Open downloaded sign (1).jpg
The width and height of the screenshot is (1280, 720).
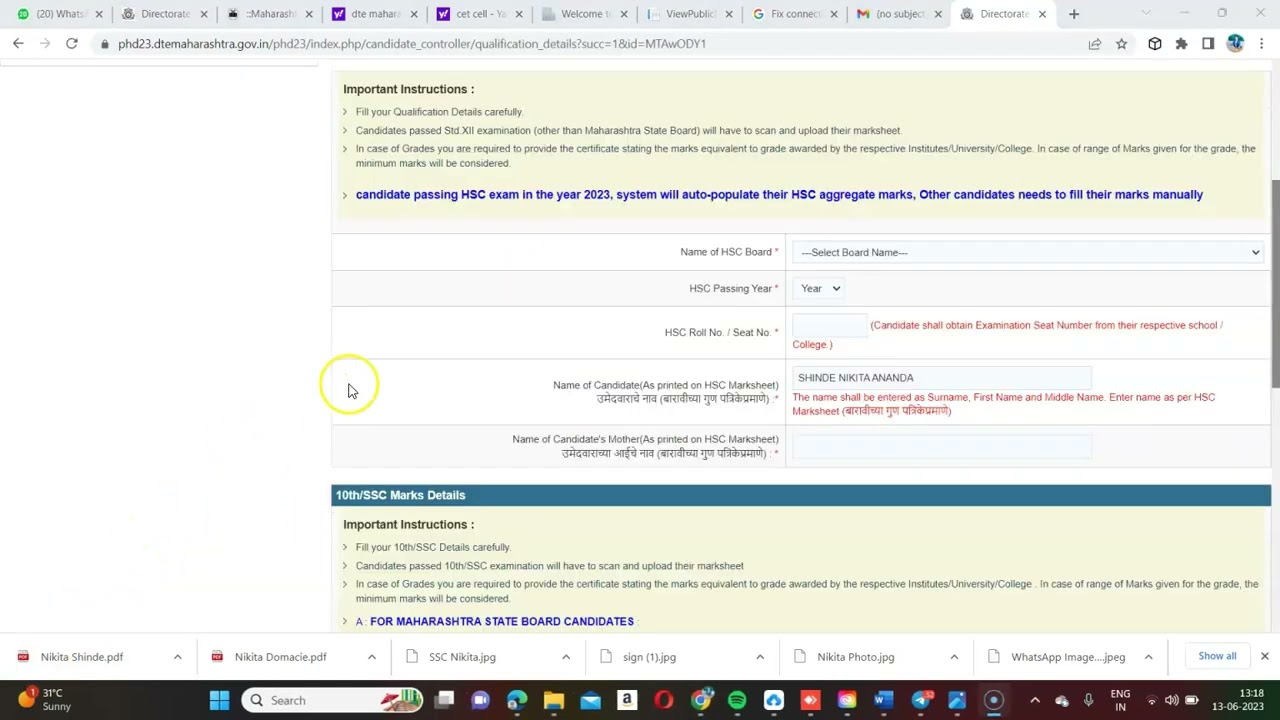(x=649, y=657)
